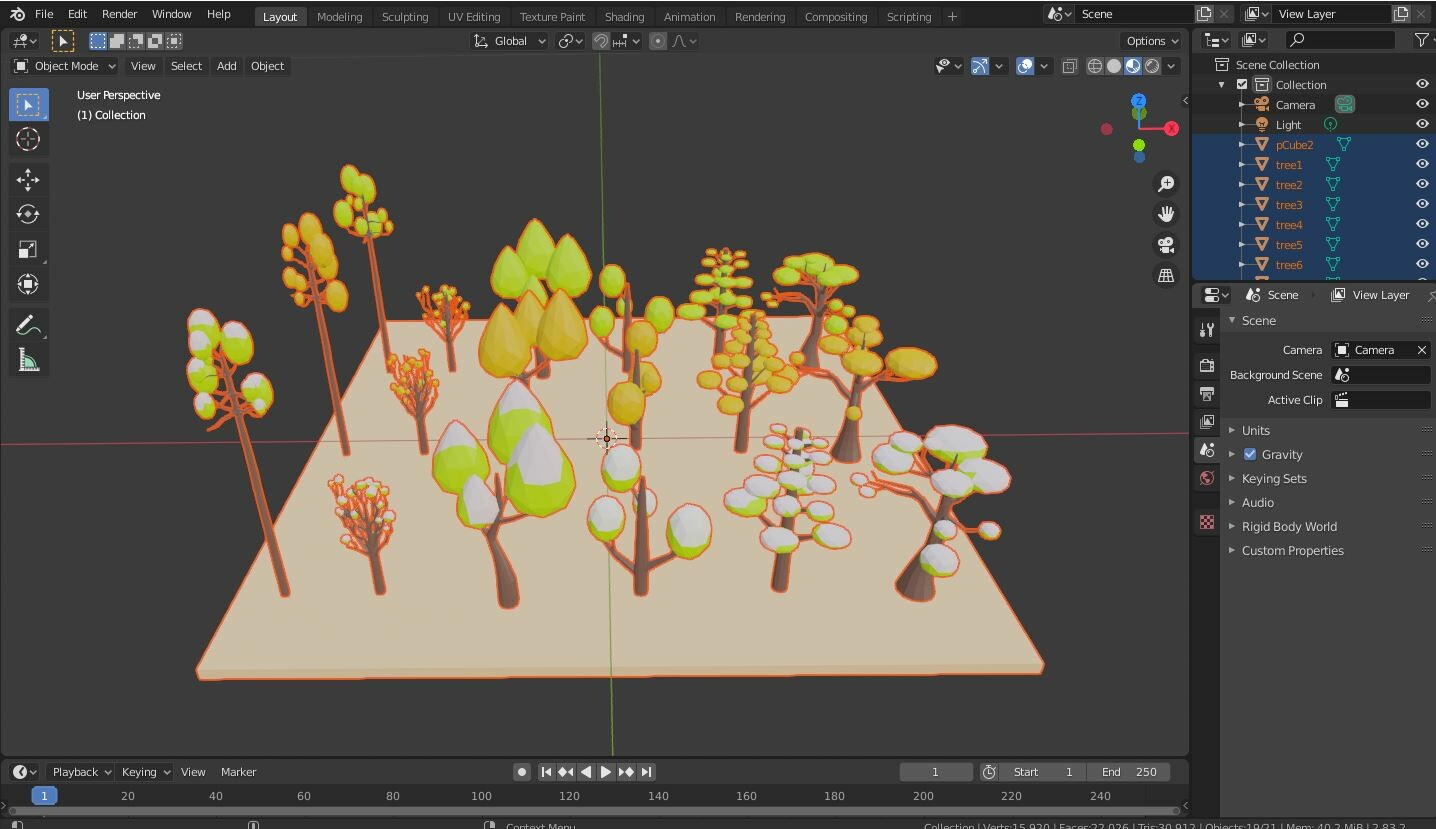Image resolution: width=1436 pixels, height=829 pixels.
Task: Hide the tree3 object with its eye icon
Action: (1421, 204)
